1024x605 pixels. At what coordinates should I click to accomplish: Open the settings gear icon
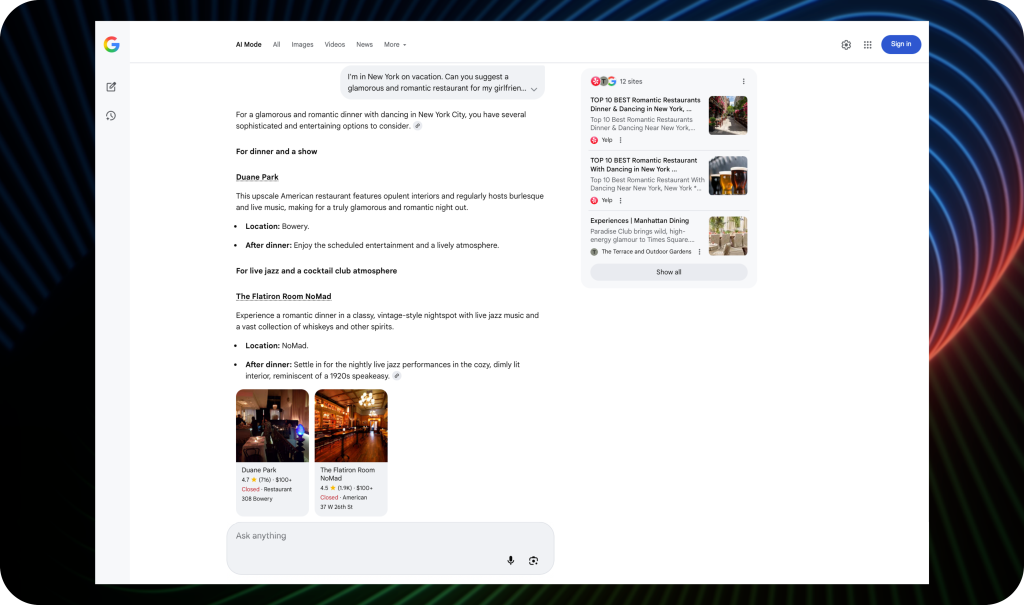[846, 44]
